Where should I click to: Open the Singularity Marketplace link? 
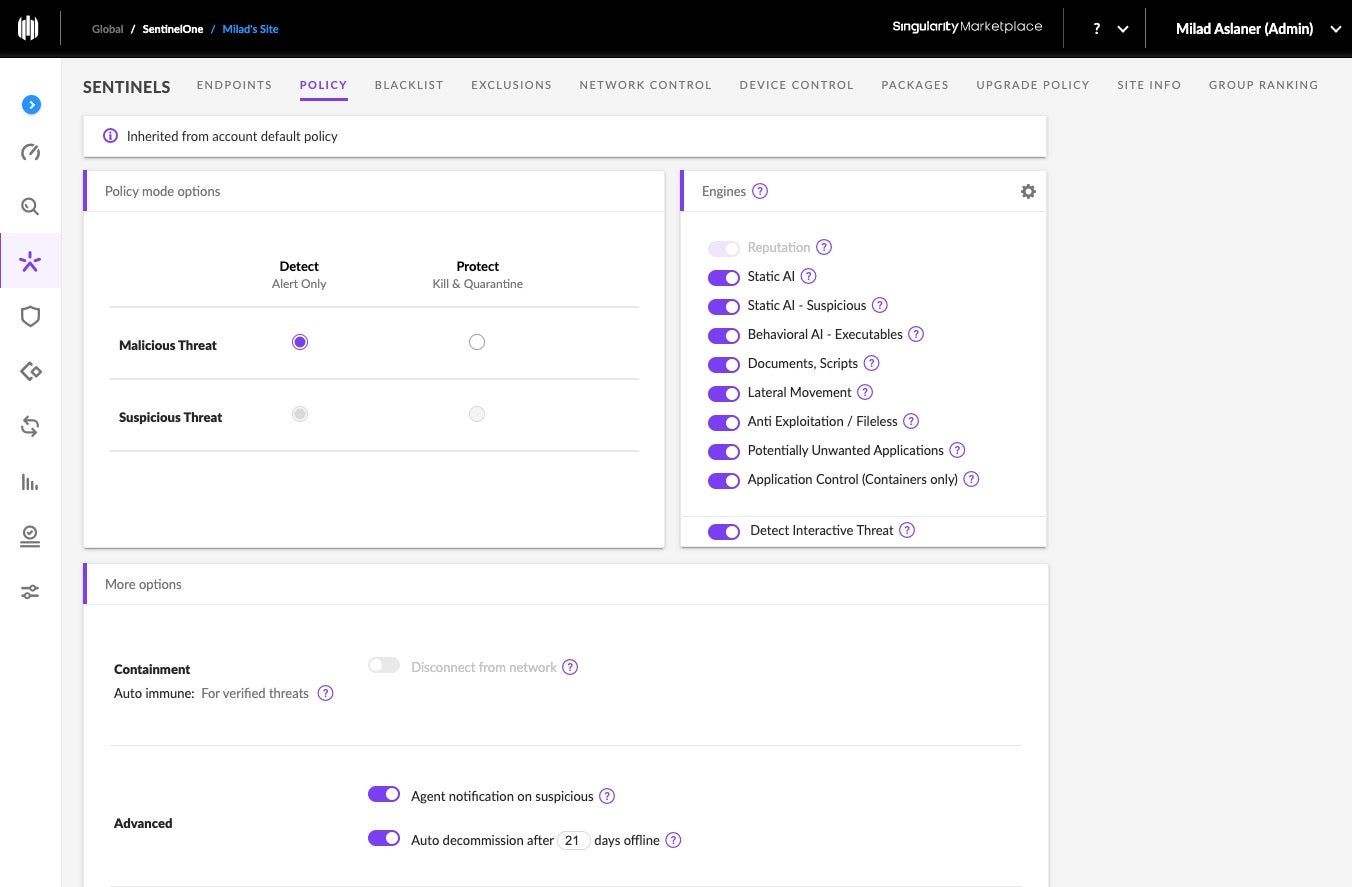point(967,27)
